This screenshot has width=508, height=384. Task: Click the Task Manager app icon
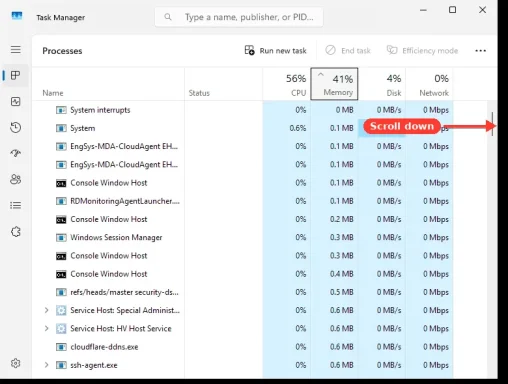pyautogui.click(x=17, y=16)
